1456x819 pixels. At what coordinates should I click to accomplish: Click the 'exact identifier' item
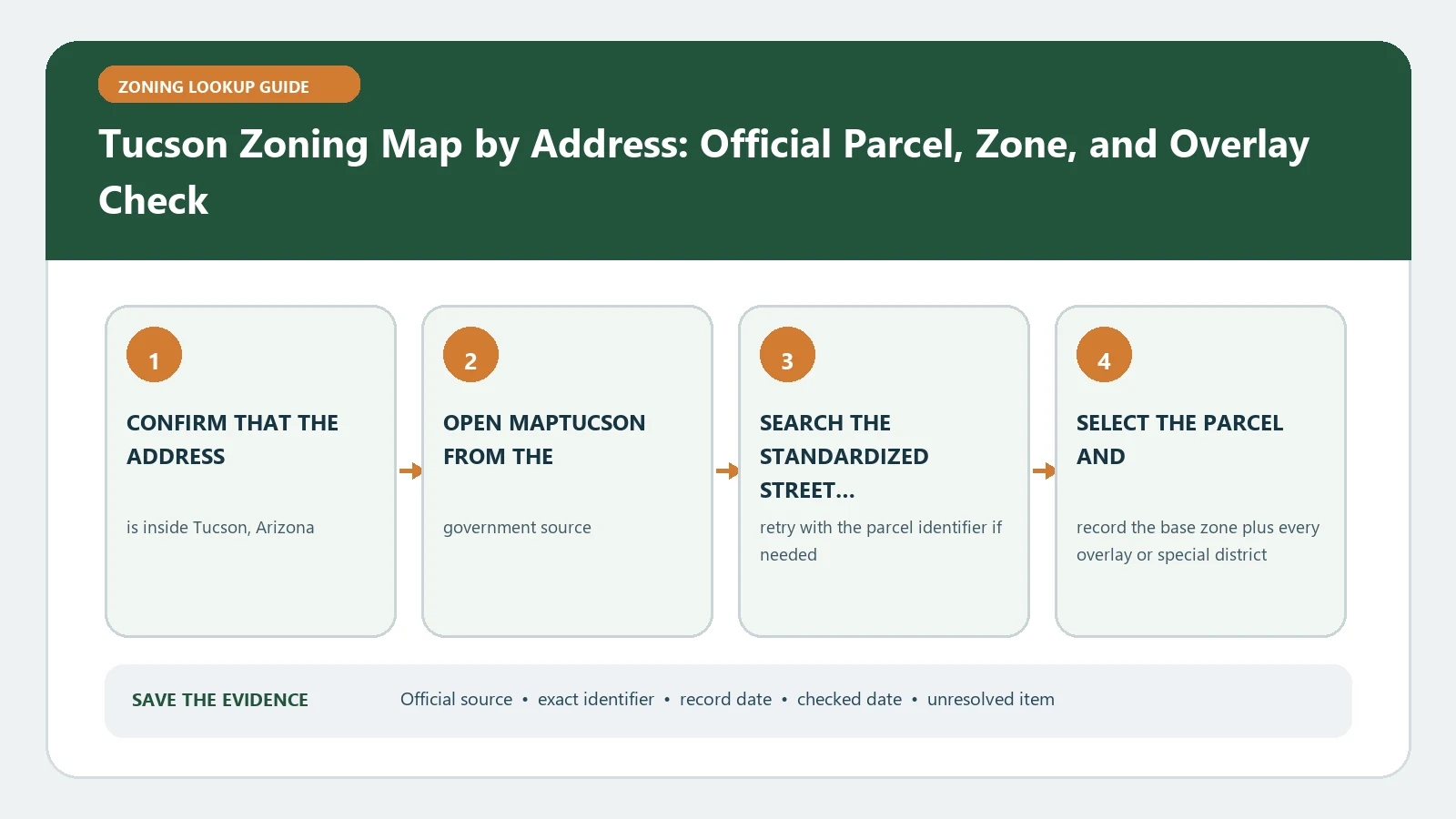coord(596,699)
